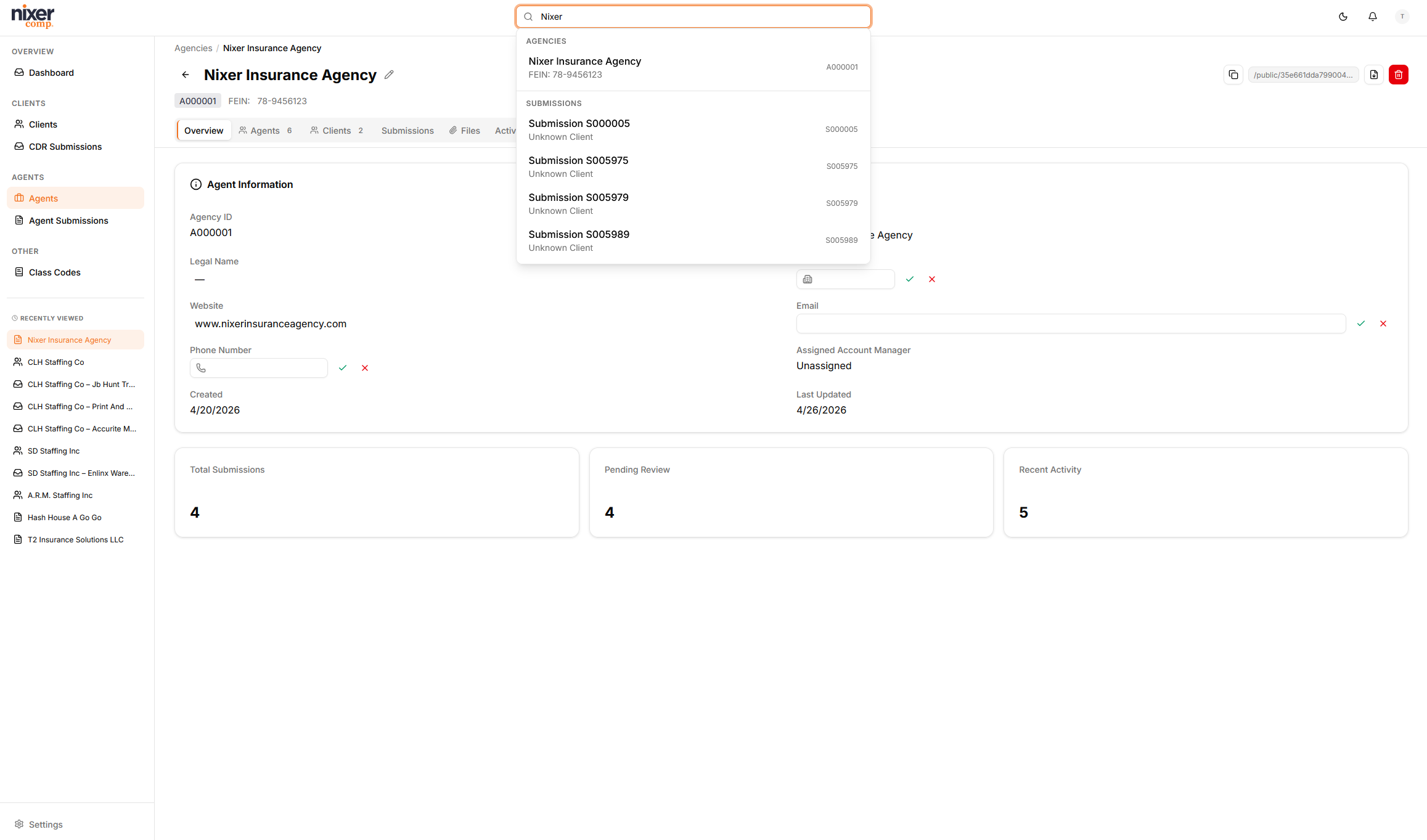Switch to the Agents tab

click(266, 131)
